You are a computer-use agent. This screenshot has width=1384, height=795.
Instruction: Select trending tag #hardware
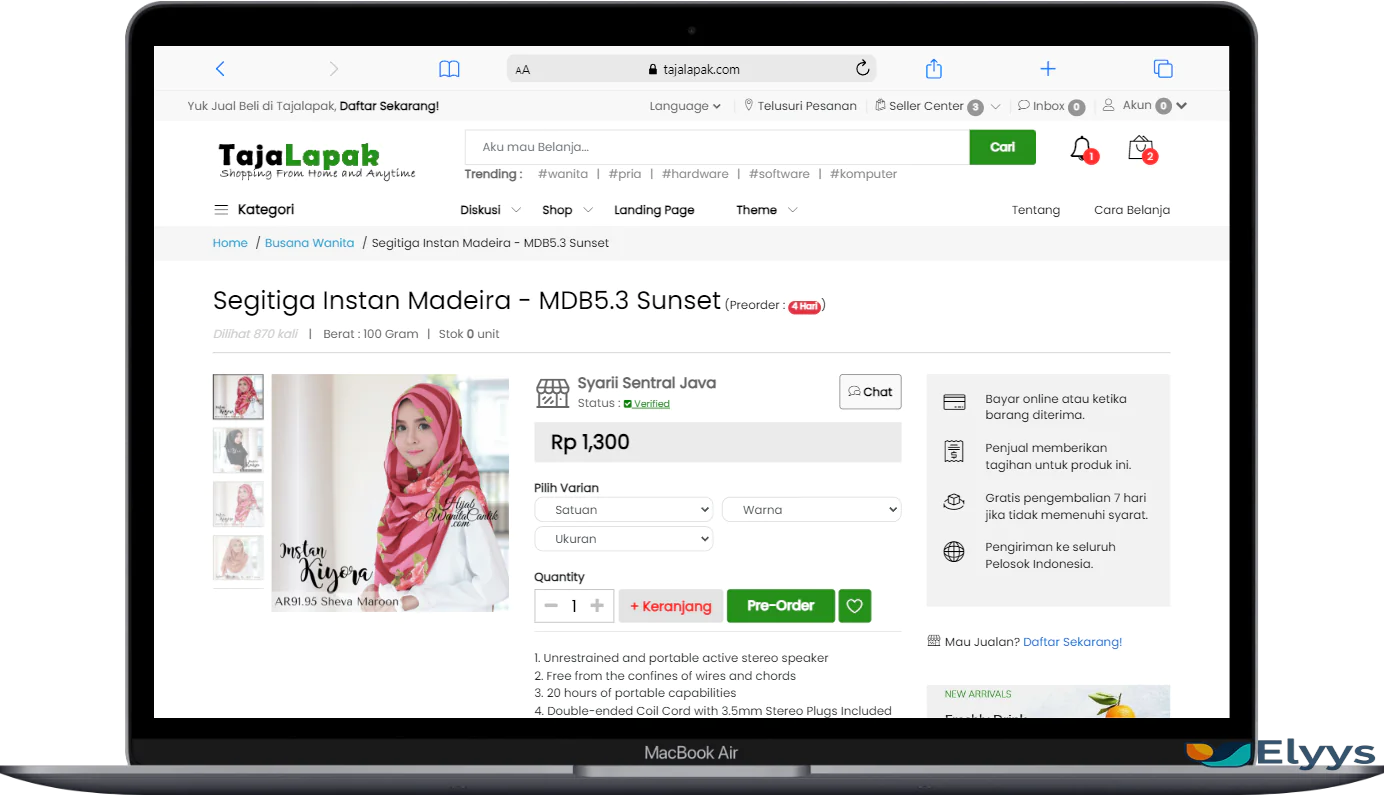tap(695, 174)
